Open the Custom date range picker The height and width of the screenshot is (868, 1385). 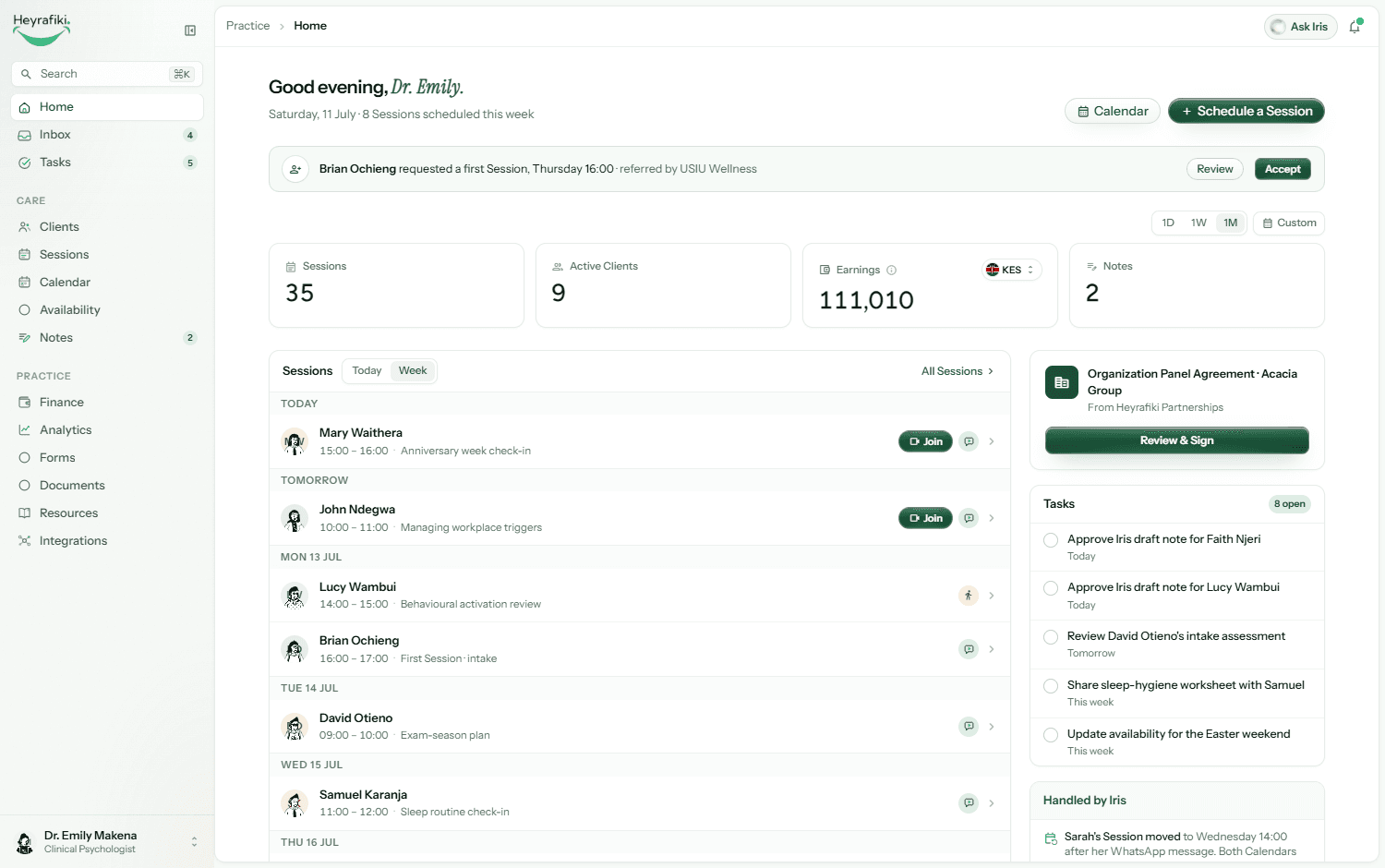1289,223
